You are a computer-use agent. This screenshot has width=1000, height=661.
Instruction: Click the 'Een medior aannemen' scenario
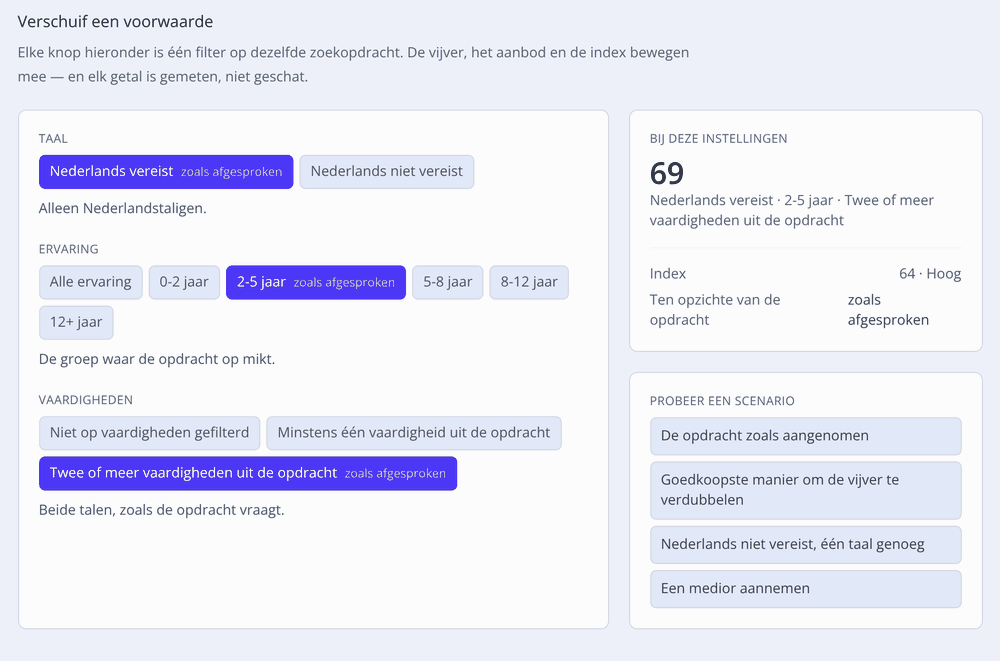805,589
